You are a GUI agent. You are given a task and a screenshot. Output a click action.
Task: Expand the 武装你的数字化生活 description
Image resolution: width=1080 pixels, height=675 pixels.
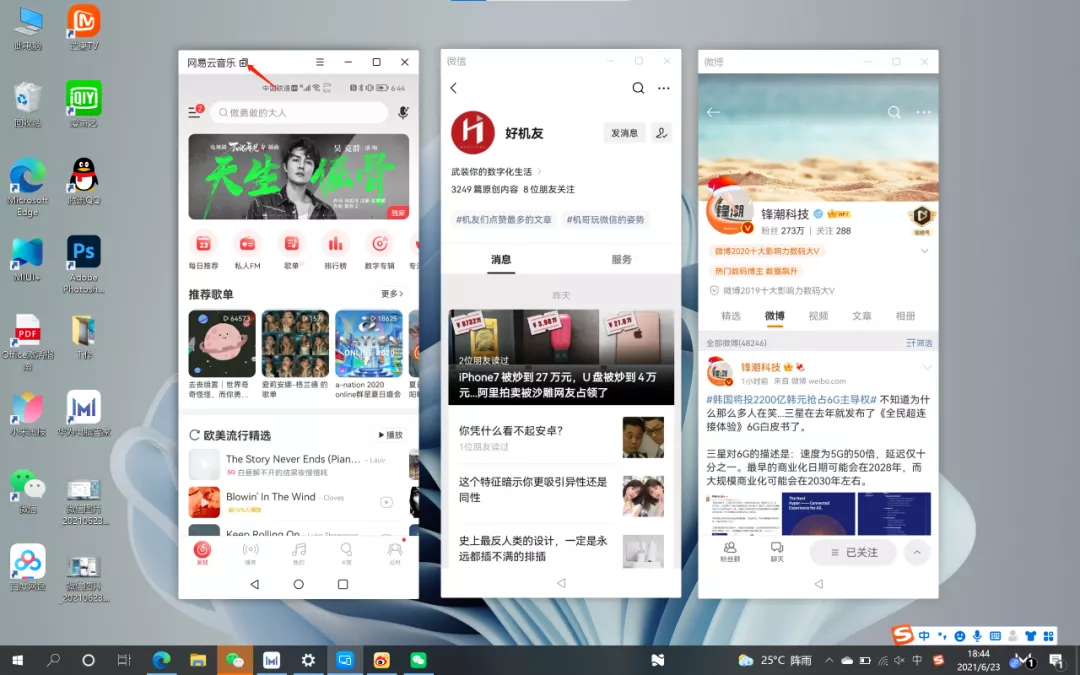point(496,172)
